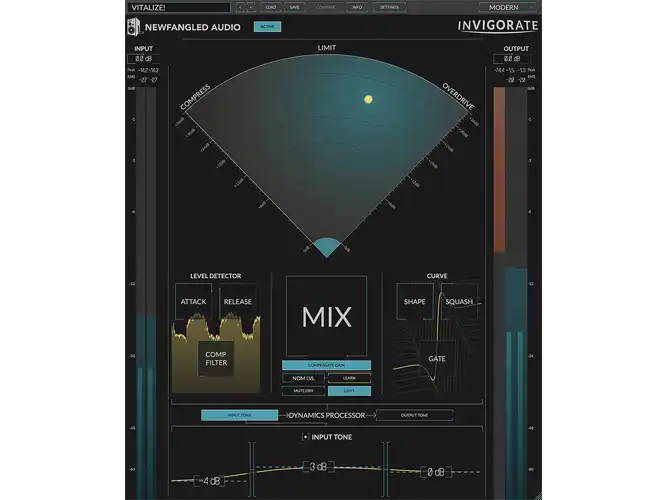Click the Input gain value field
The image size is (667, 500).
(143, 59)
